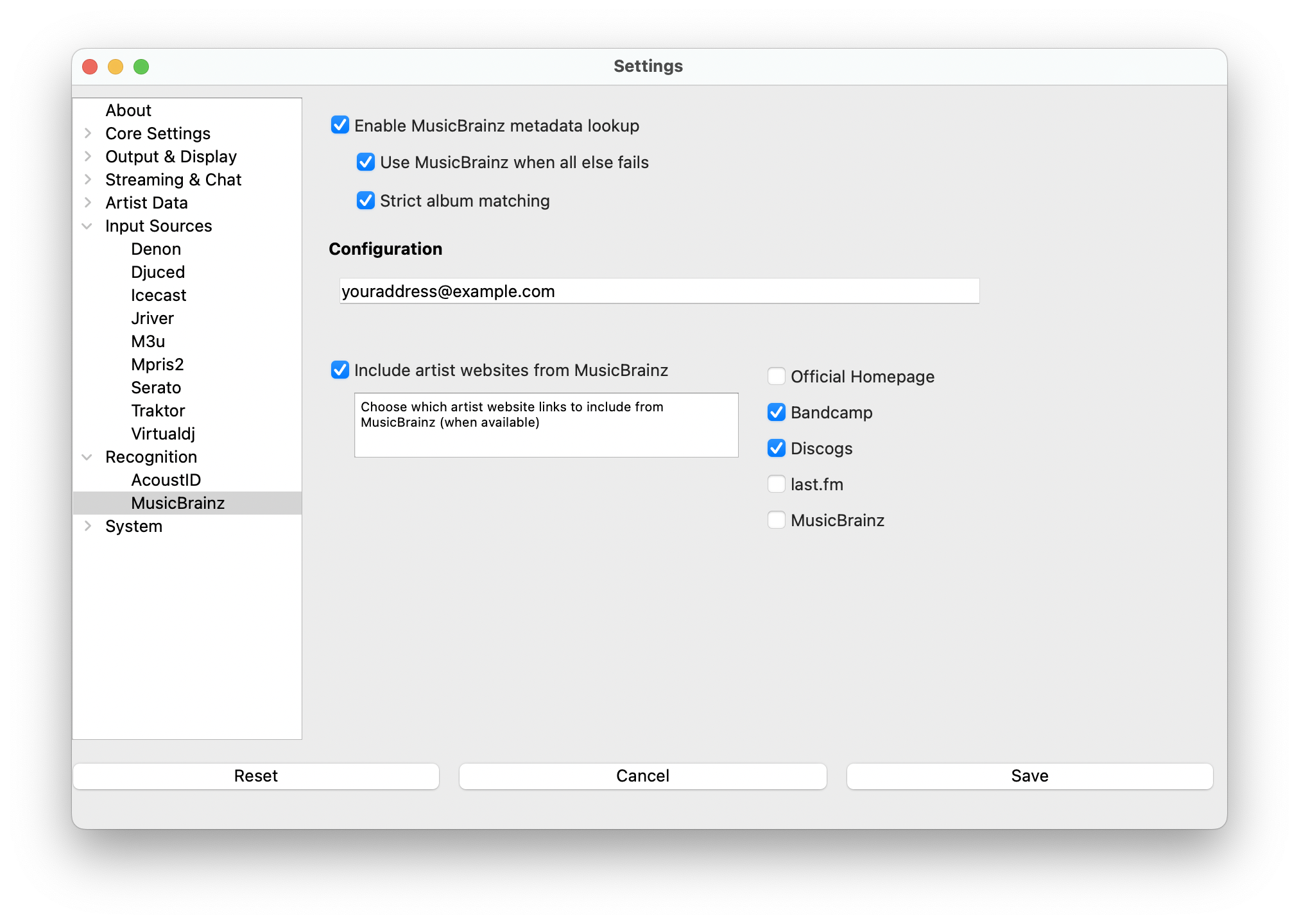This screenshot has height=924, width=1299.
Task: Open the About page
Action: click(128, 110)
